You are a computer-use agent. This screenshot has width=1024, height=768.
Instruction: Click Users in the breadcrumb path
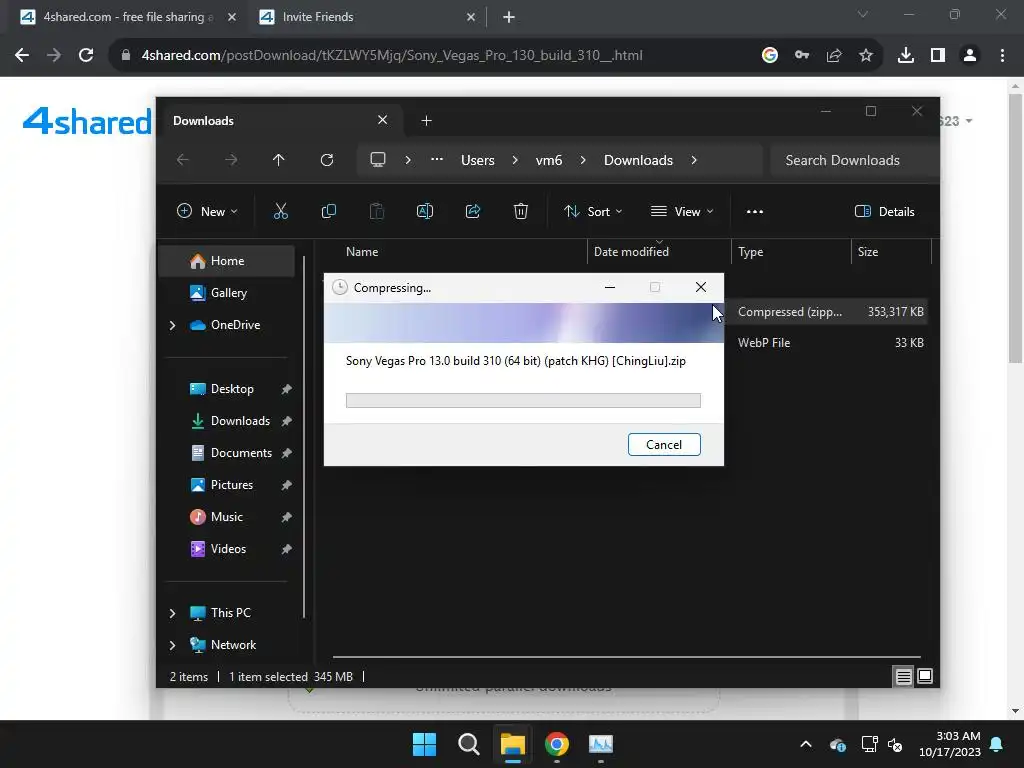tap(477, 160)
